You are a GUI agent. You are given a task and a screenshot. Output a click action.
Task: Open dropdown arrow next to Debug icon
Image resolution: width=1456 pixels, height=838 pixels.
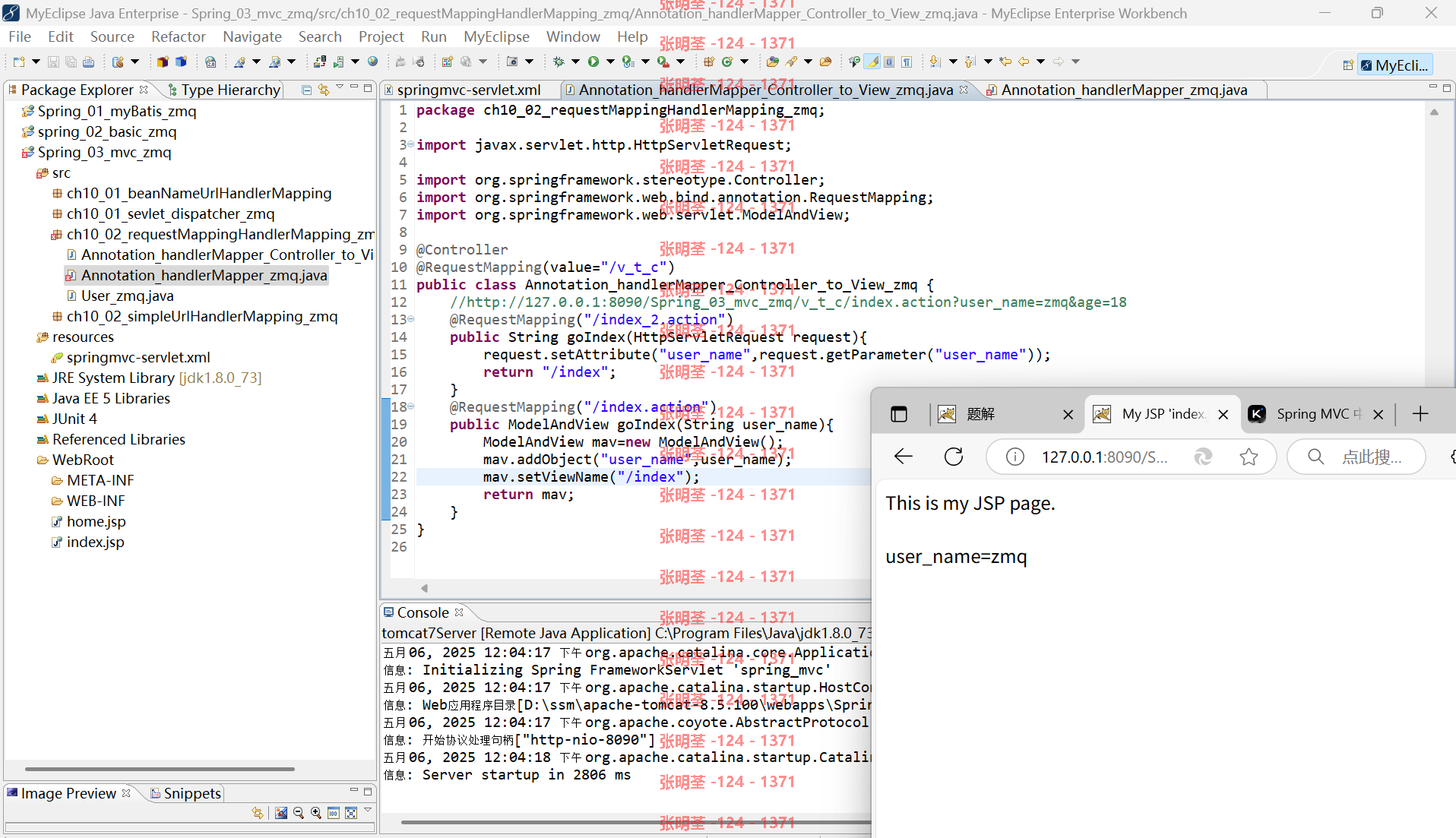tap(575, 62)
